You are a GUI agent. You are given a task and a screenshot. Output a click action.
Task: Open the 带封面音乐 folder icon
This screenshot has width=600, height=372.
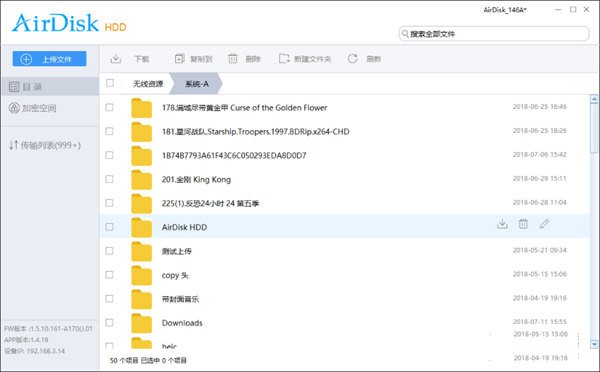142,299
